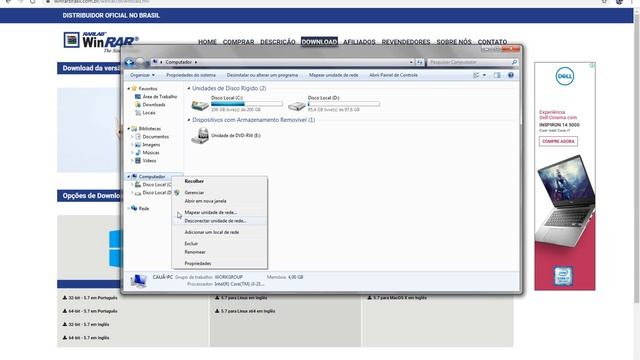The height and width of the screenshot is (360, 640).
Task: Collapse the Computador tree node
Action: (128, 177)
